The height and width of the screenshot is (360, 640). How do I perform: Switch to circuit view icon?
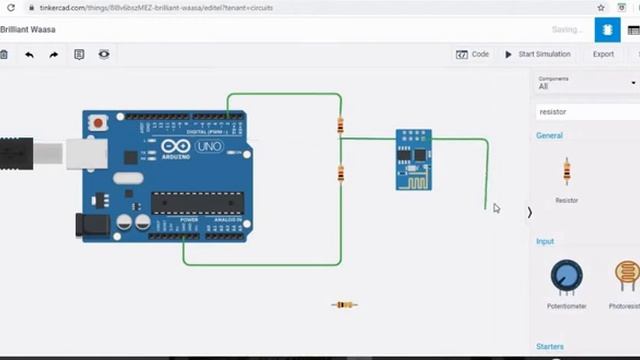pyautogui.click(x=607, y=30)
